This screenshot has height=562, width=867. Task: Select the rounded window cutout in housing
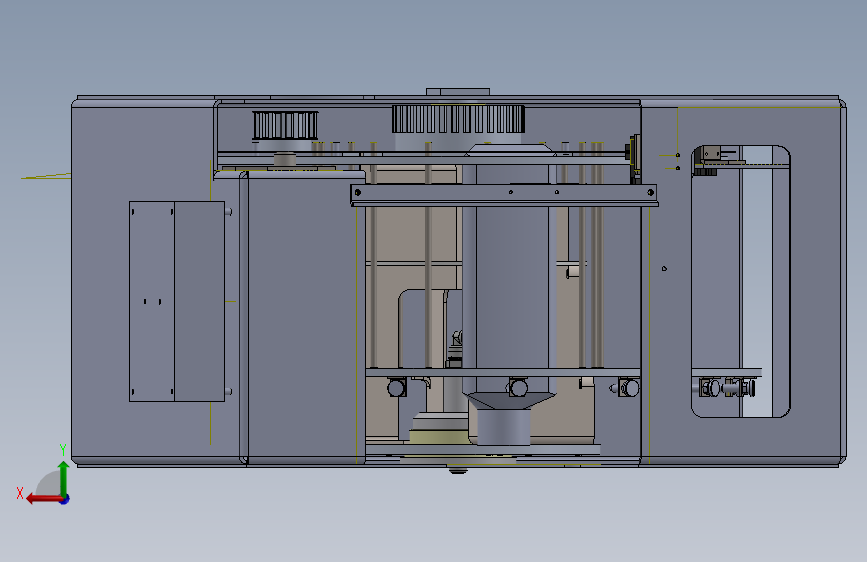(740, 281)
